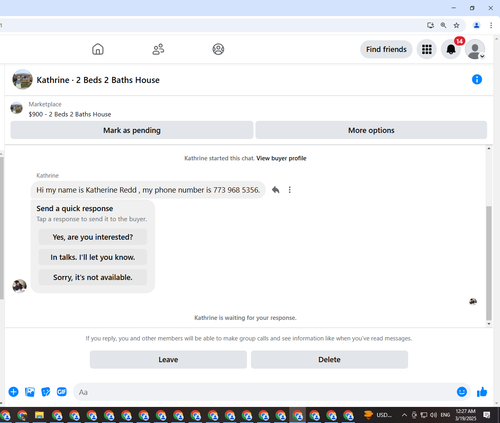Open the browser zoom magnifier icon
The width and height of the screenshot is (500, 423).
coord(443,25)
